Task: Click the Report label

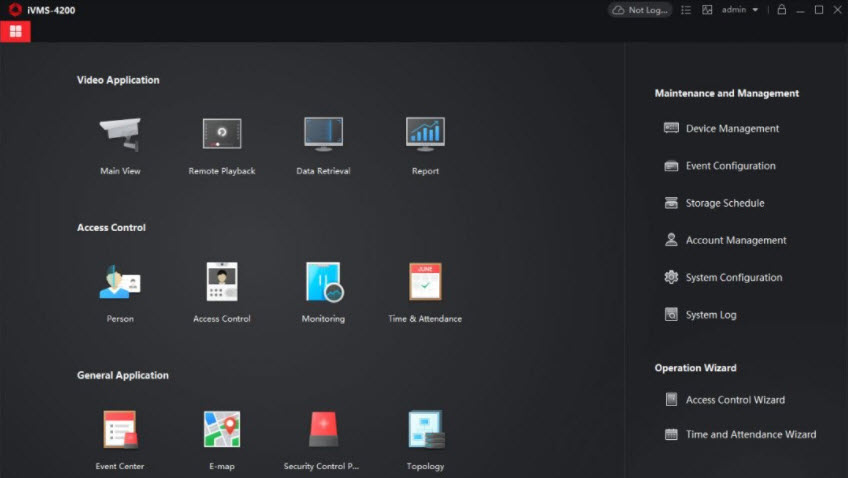Action: [x=425, y=171]
